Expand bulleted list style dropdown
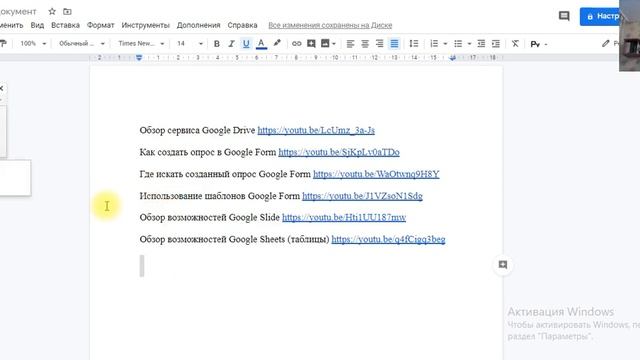 [469, 44]
